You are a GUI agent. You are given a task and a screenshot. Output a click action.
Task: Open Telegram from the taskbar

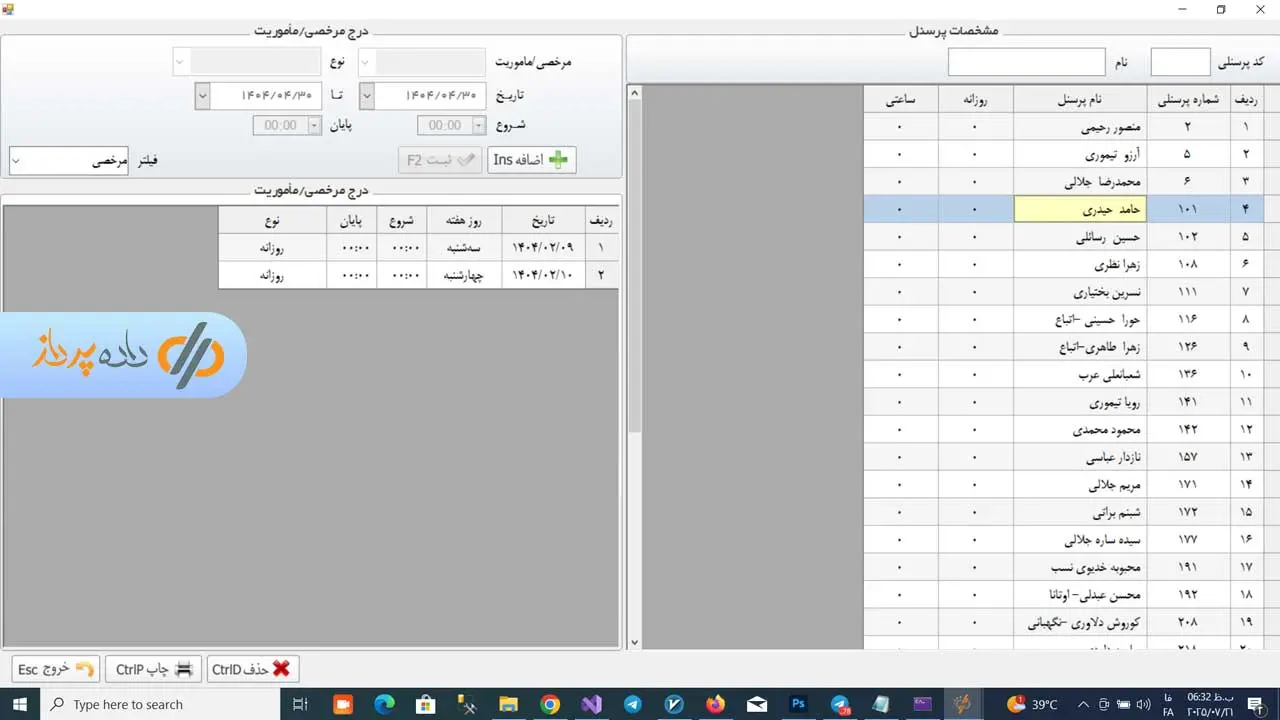633,704
